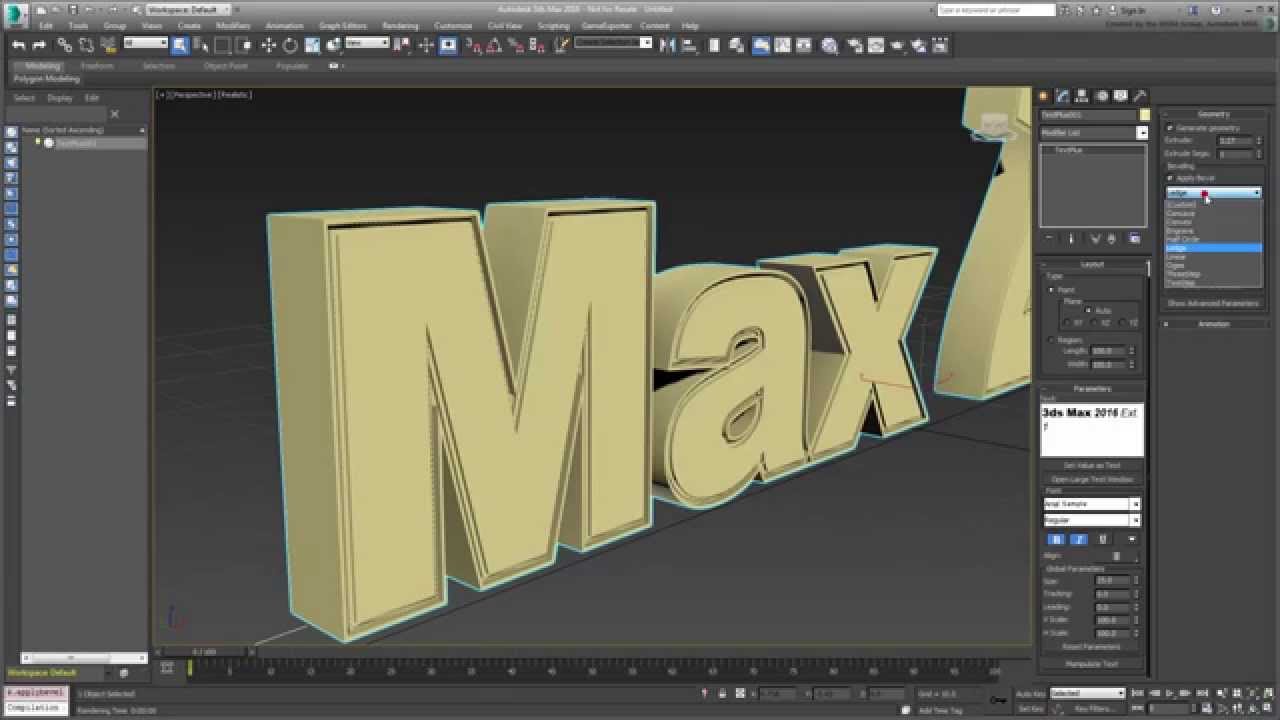Switch to the Motion command panel tab
This screenshot has height=720, width=1280.
pos(1101,96)
